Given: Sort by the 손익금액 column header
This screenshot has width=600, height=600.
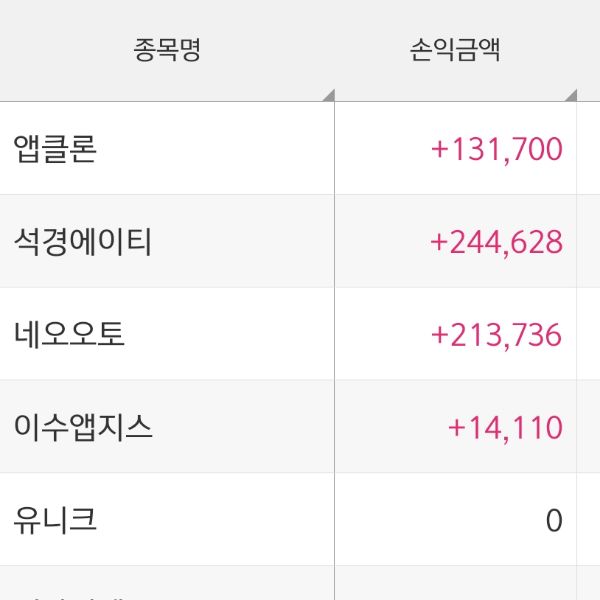Looking at the screenshot, I should (x=455, y=50).
